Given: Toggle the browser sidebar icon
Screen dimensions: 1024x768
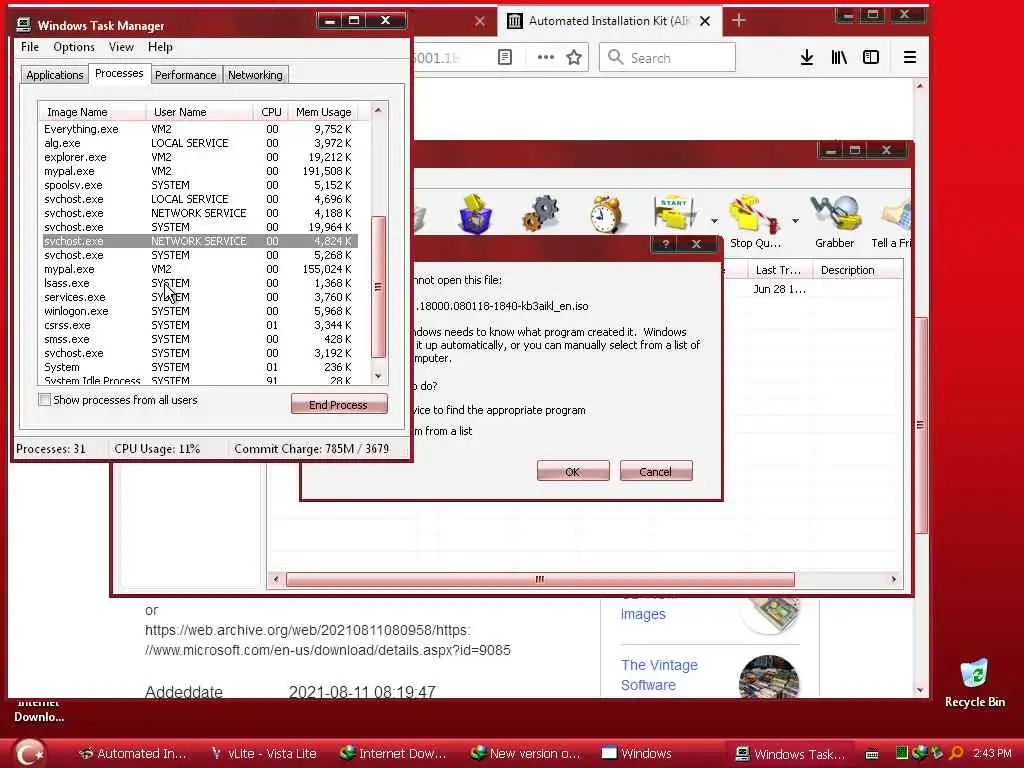Looking at the screenshot, I should click(871, 57).
